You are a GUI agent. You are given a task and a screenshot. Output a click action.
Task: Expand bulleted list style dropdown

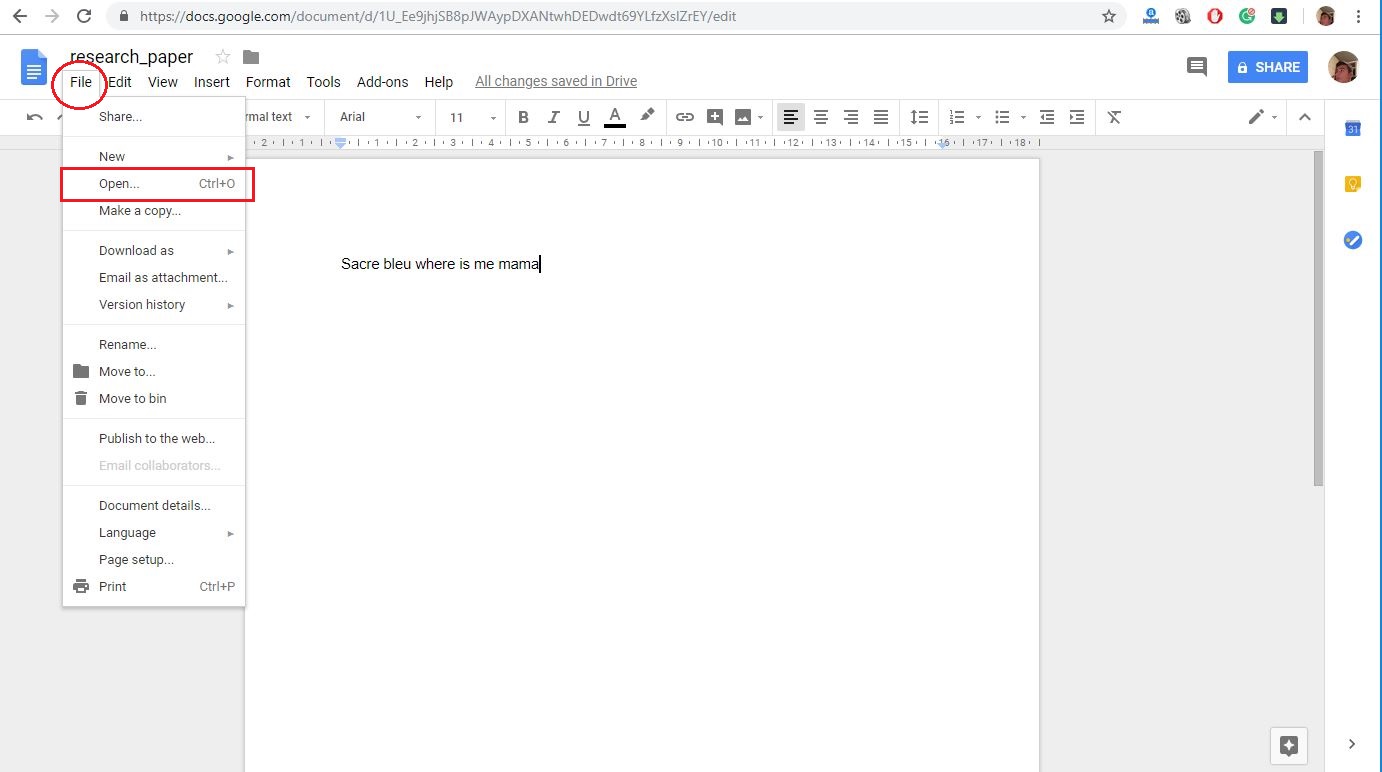(1024, 117)
